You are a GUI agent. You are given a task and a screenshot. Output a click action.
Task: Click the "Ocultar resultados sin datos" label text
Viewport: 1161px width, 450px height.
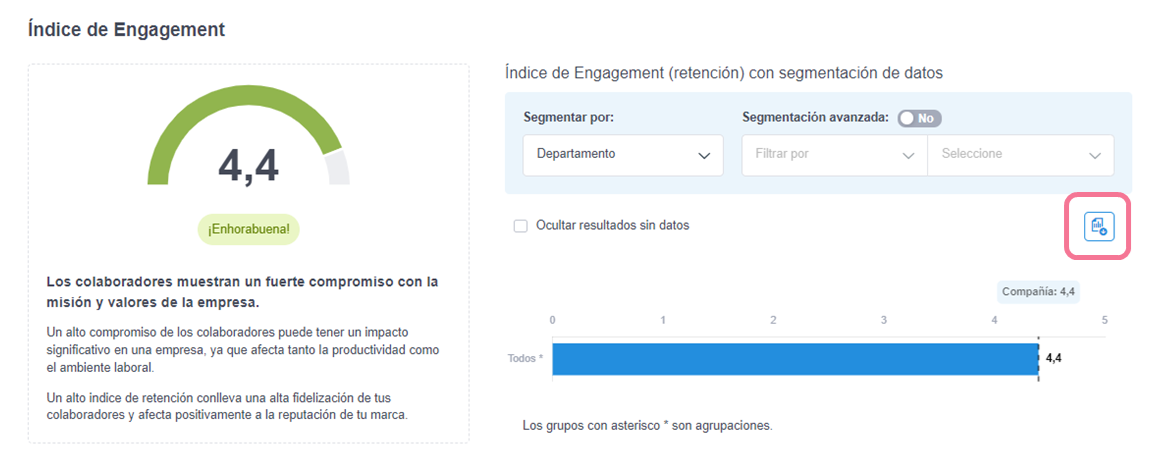pos(612,226)
